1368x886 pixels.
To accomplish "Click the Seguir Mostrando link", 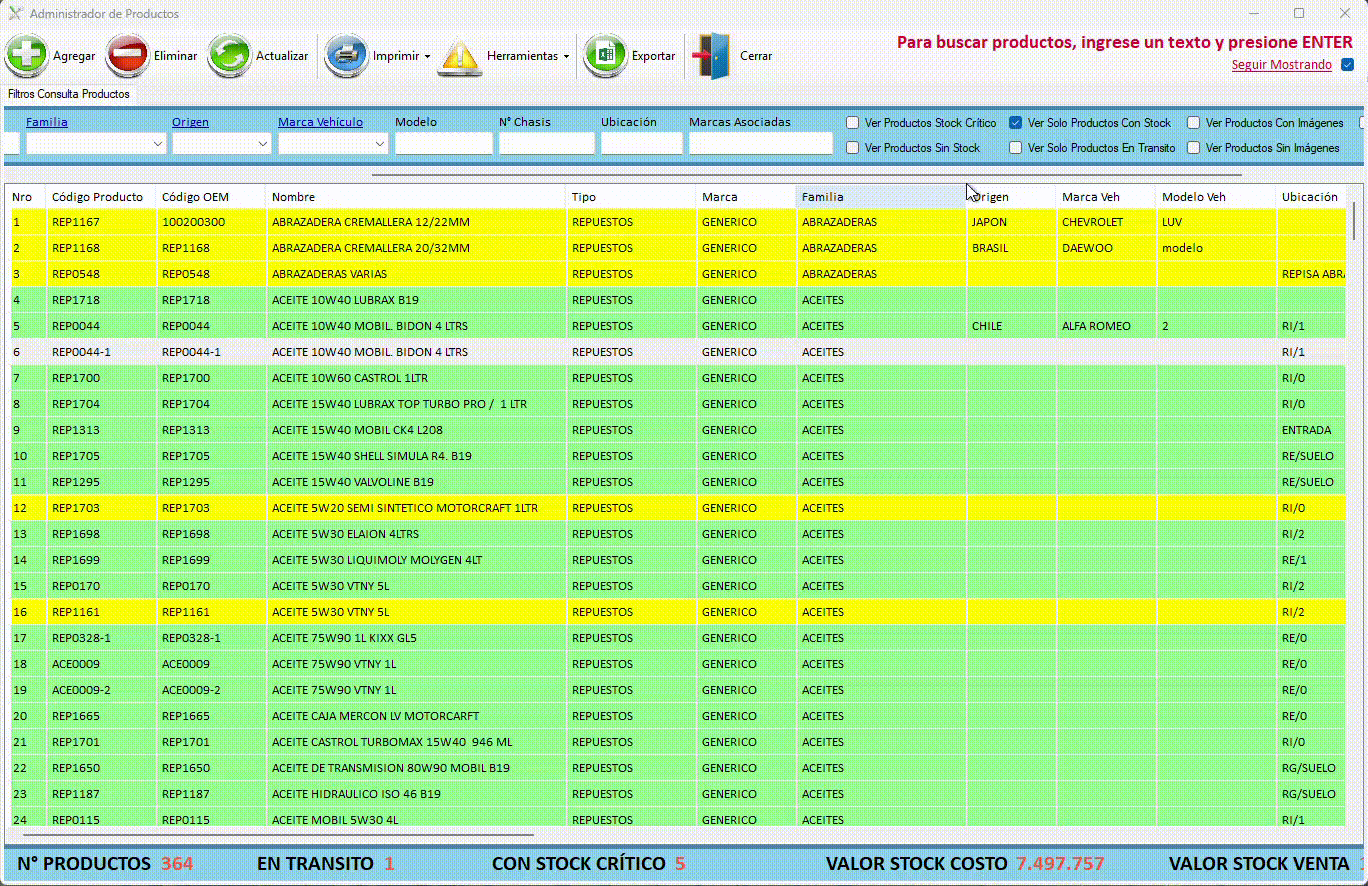I will click(x=1281, y=65).
